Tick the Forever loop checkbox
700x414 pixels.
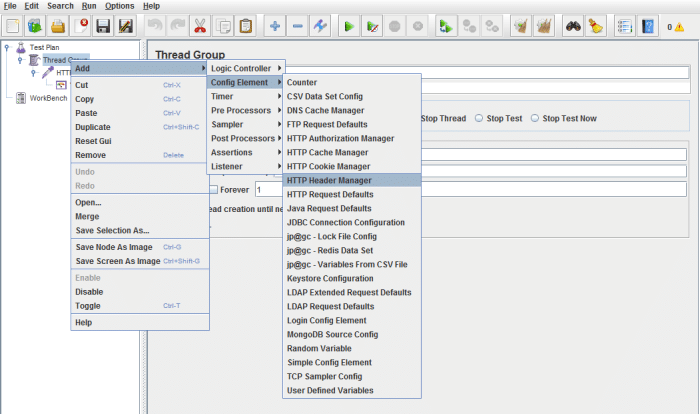coord(212,189)
